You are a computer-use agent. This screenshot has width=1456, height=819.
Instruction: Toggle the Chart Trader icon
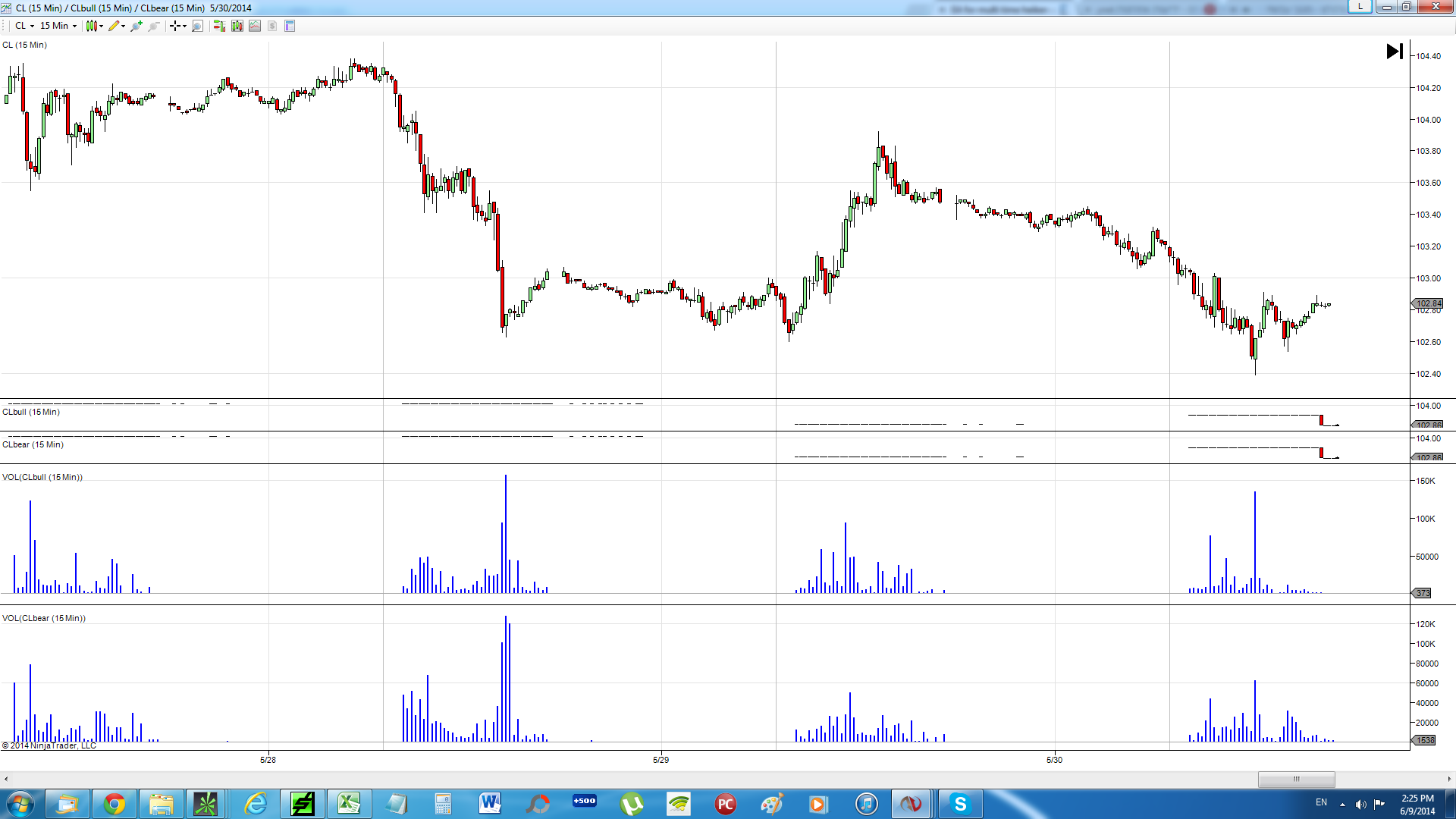pyautogui.click(x=219, y=26)
